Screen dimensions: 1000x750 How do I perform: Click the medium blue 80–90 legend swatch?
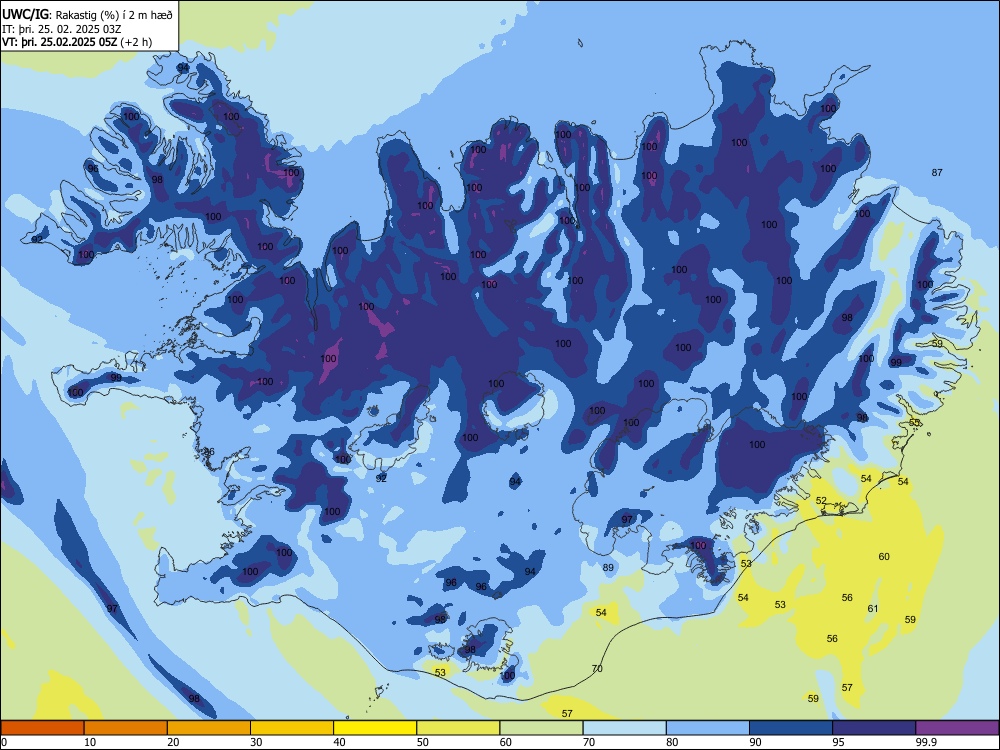(x=708, y=728)
